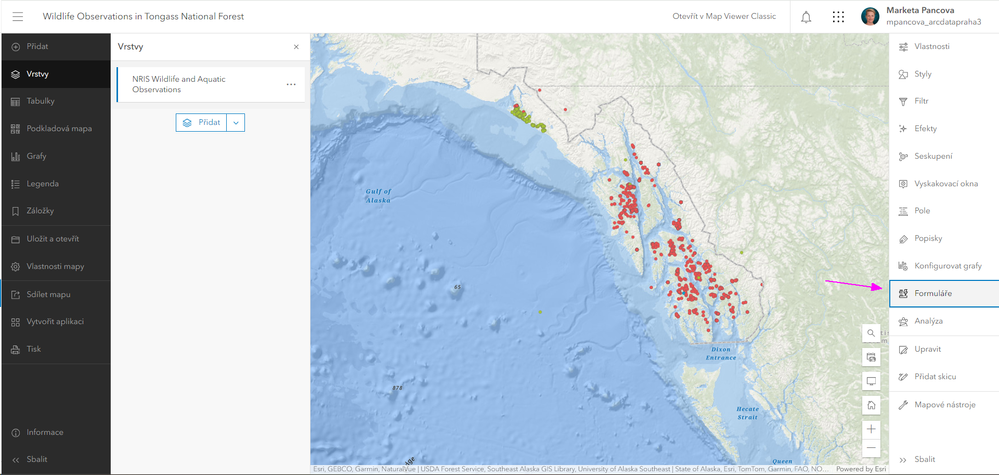Open Mapové nástroje map tools

click(944, 405)
